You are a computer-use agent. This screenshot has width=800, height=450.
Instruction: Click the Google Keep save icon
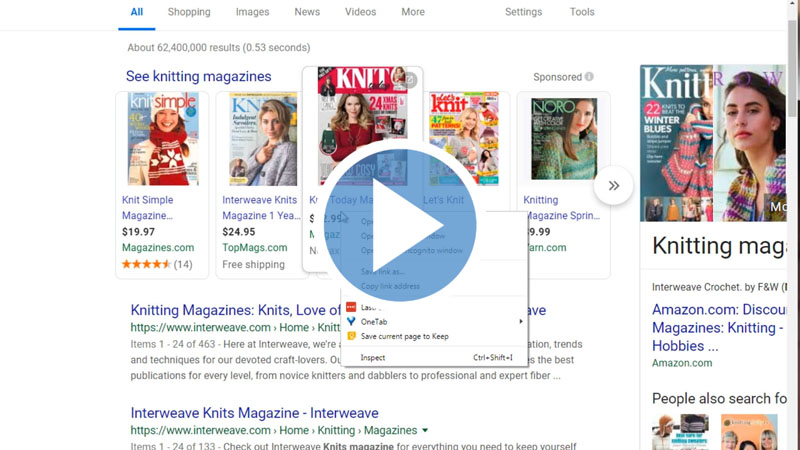click(x=351, y=336)
